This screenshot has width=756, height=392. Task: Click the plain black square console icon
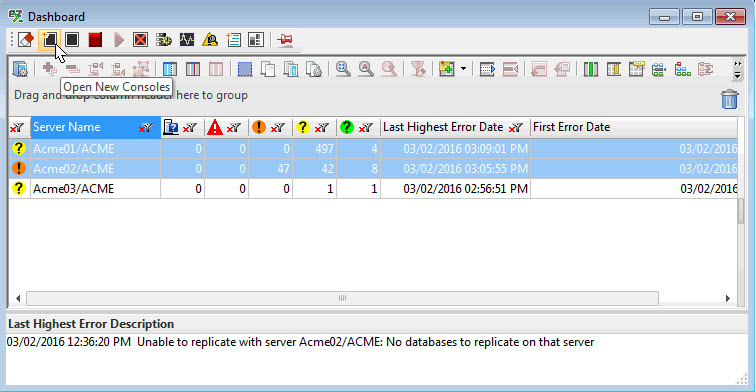click(72, 40)
